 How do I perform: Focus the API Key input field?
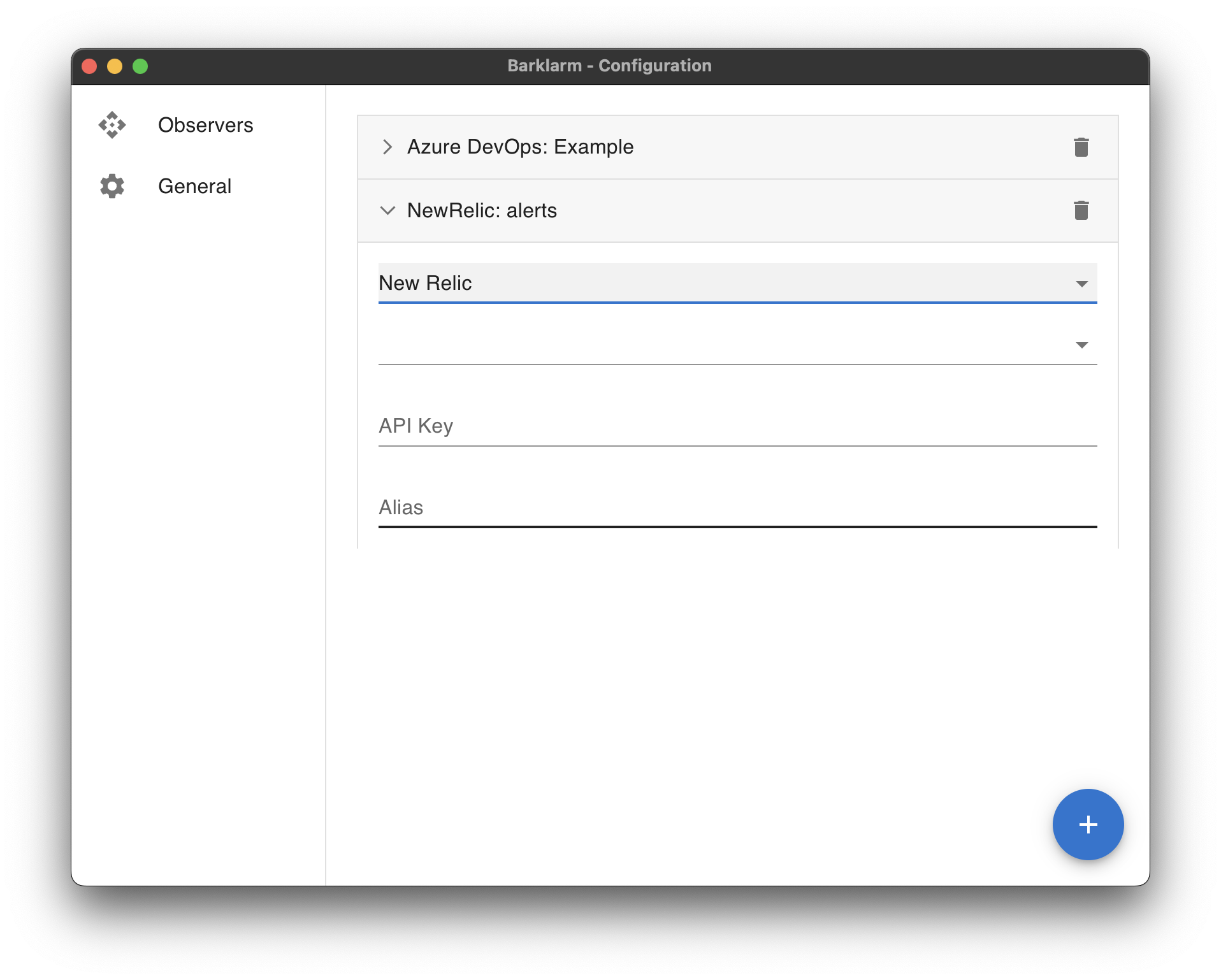737,426
